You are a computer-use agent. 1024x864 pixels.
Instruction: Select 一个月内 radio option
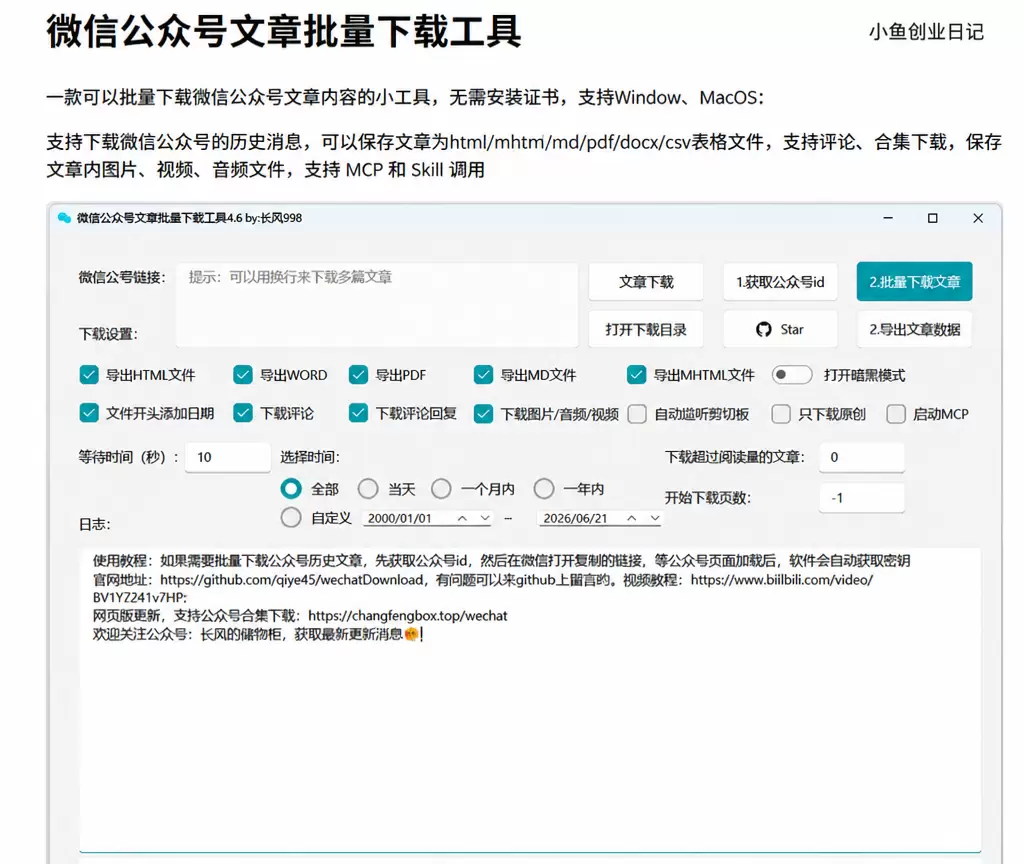pos(441,488)
